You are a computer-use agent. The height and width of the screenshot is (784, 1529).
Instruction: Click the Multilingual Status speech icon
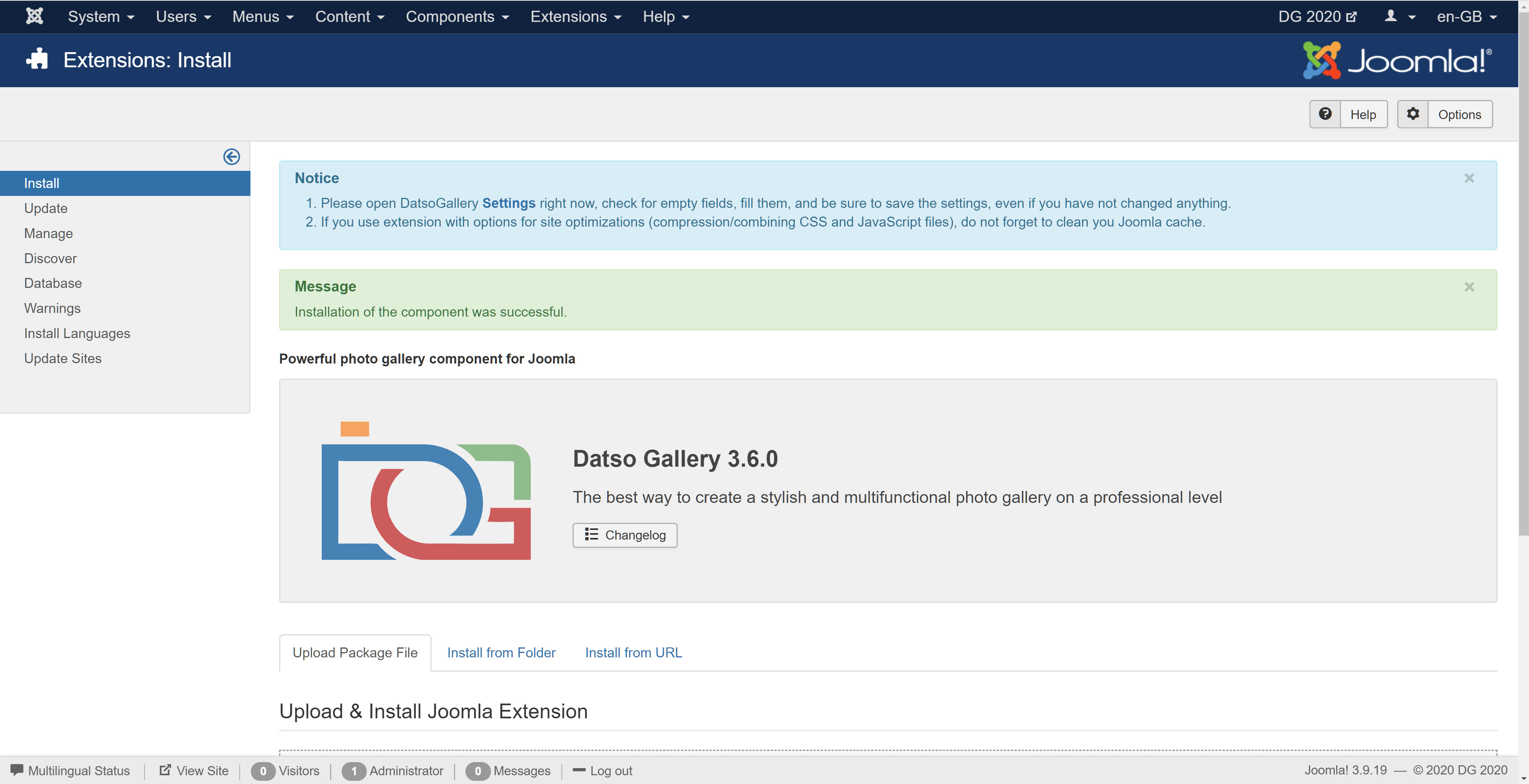point(17,770)
